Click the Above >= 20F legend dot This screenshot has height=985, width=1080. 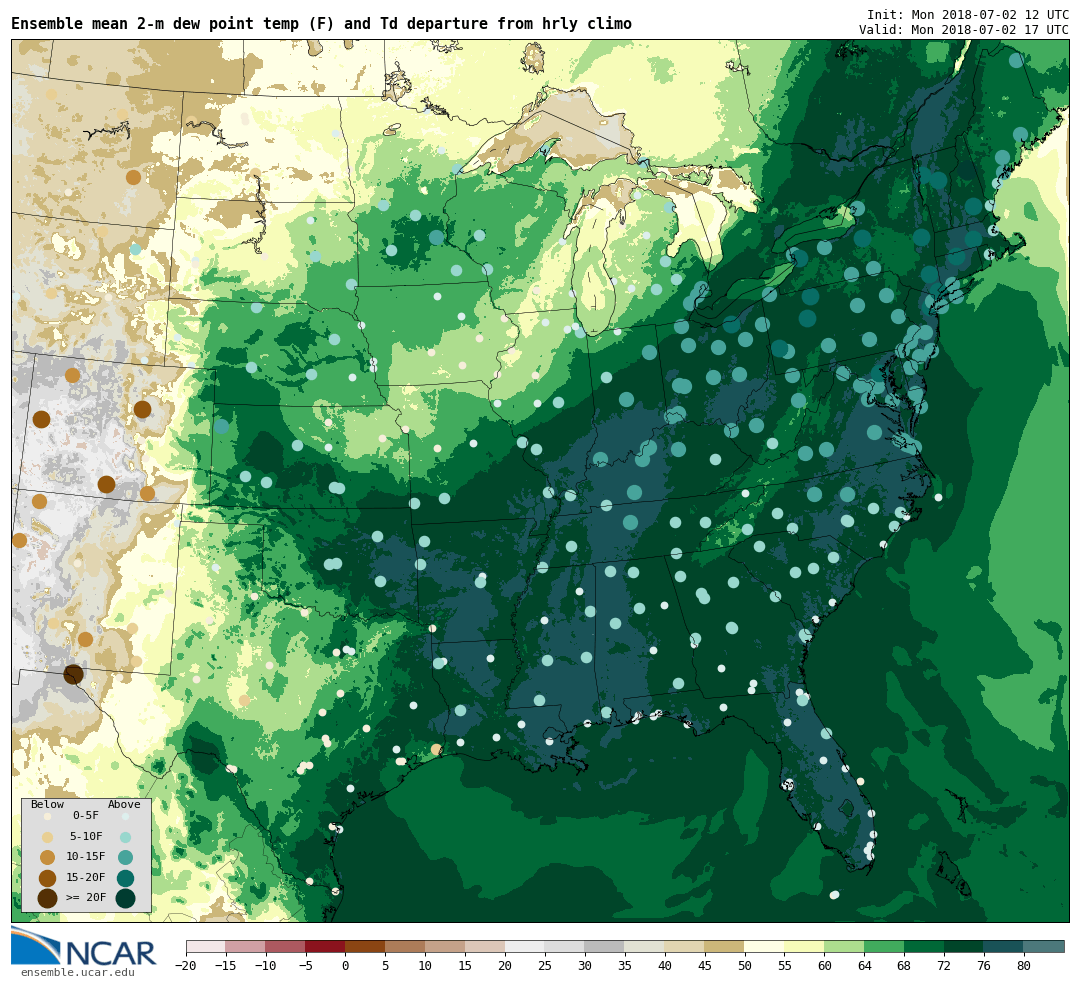pos(125,898)
